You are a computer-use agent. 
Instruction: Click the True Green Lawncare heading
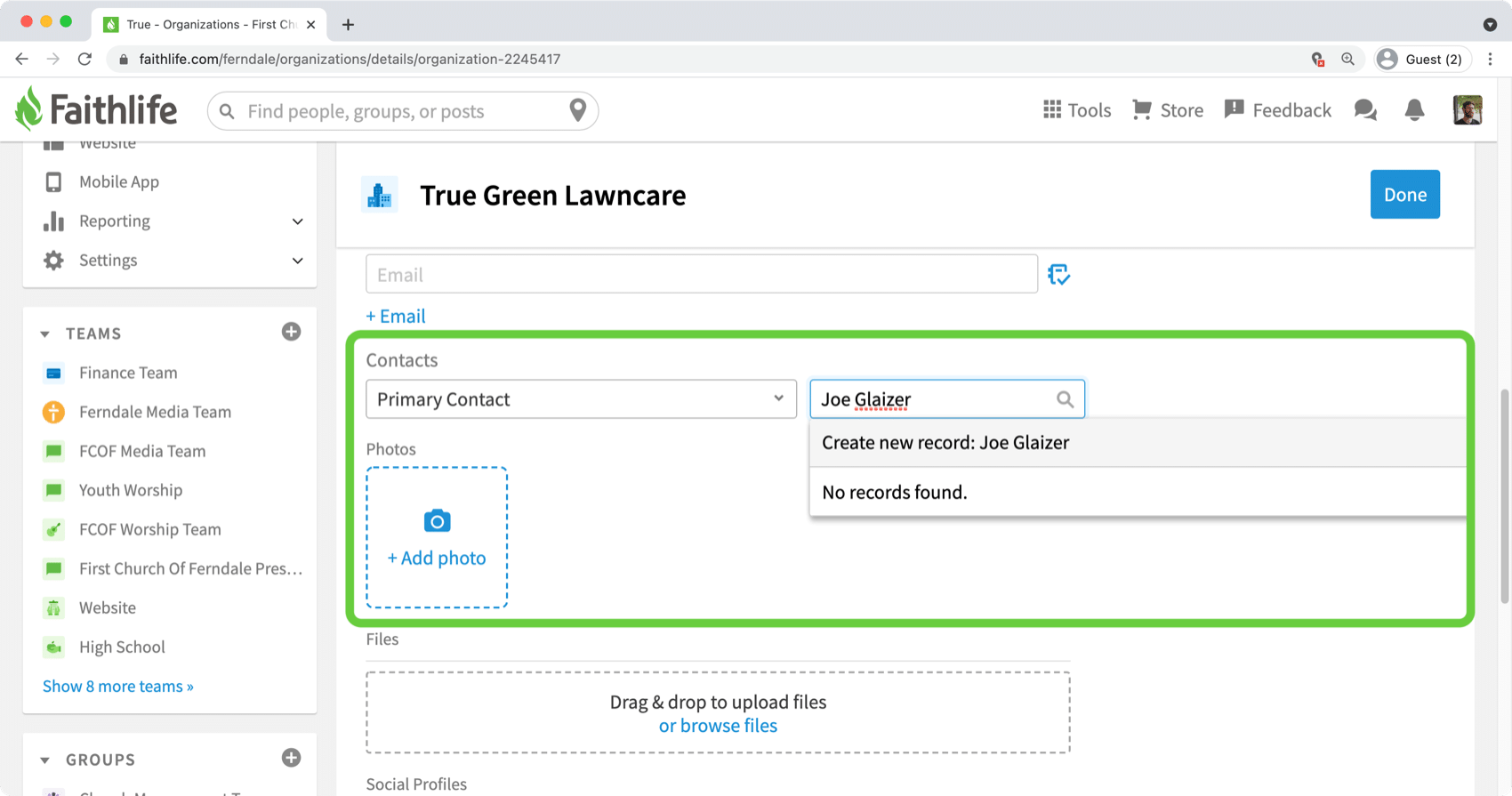552,195
